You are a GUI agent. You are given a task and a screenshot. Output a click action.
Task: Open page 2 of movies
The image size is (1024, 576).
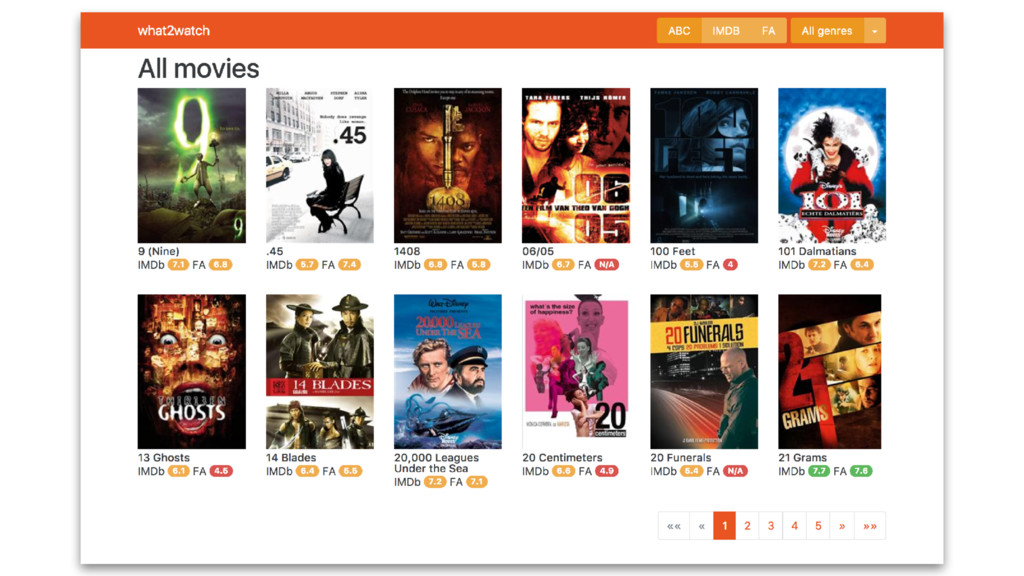(748, 526)
